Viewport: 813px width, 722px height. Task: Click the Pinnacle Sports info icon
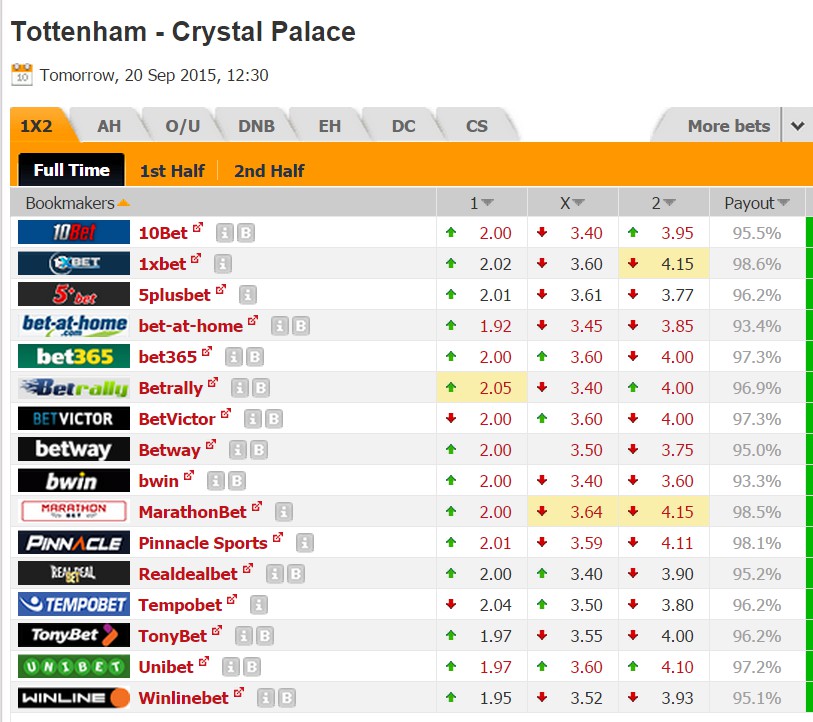304,543
